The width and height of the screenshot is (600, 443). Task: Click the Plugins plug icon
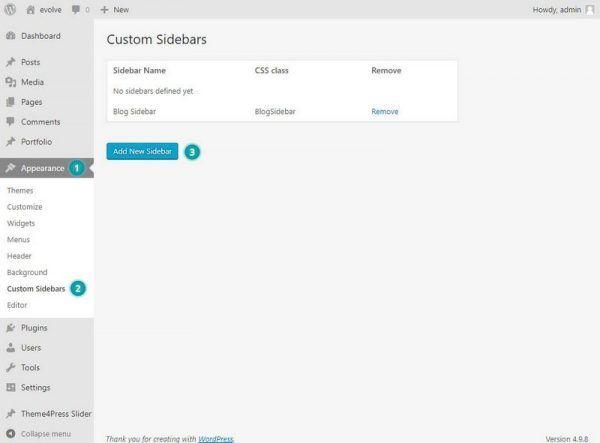[11, 328]
